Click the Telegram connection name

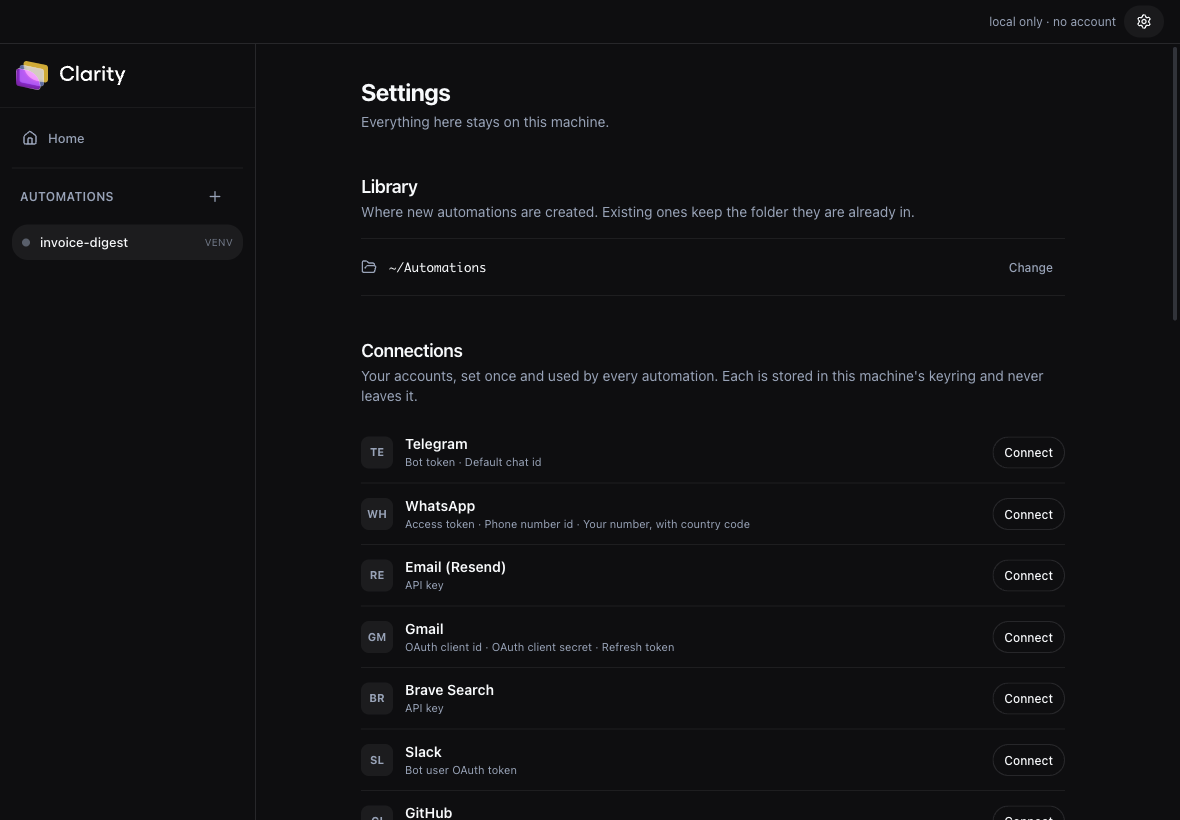coord(436,444)
